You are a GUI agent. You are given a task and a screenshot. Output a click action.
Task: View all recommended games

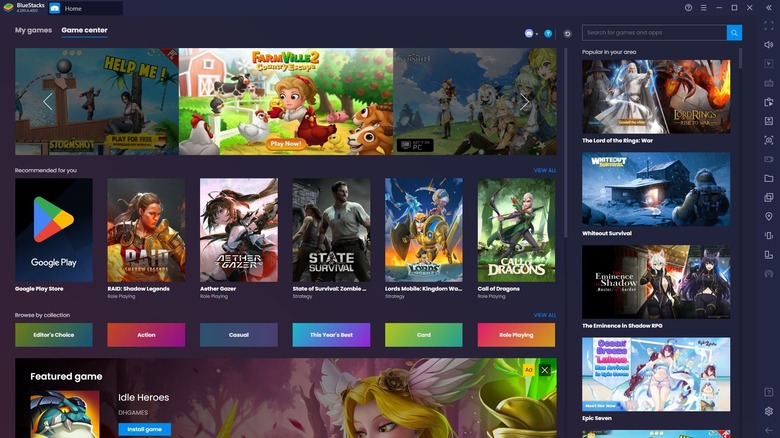click(545, 170)
